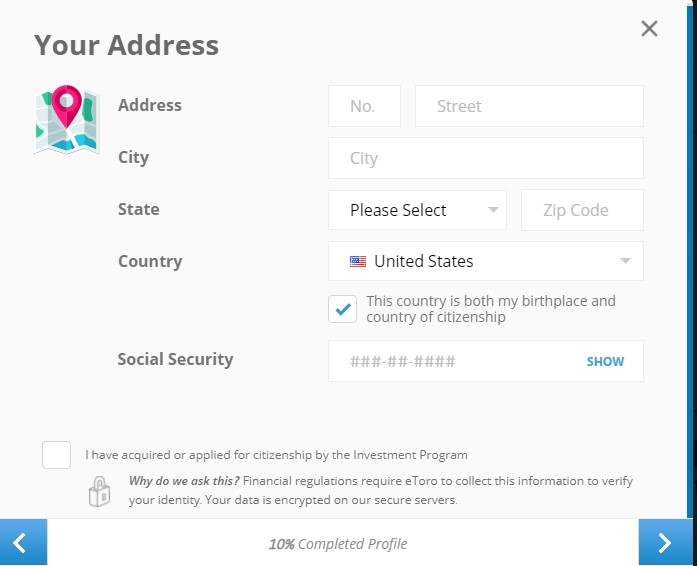697x566 pixels.
Task: Click into the Street input field
Action: tap(529, 106)
